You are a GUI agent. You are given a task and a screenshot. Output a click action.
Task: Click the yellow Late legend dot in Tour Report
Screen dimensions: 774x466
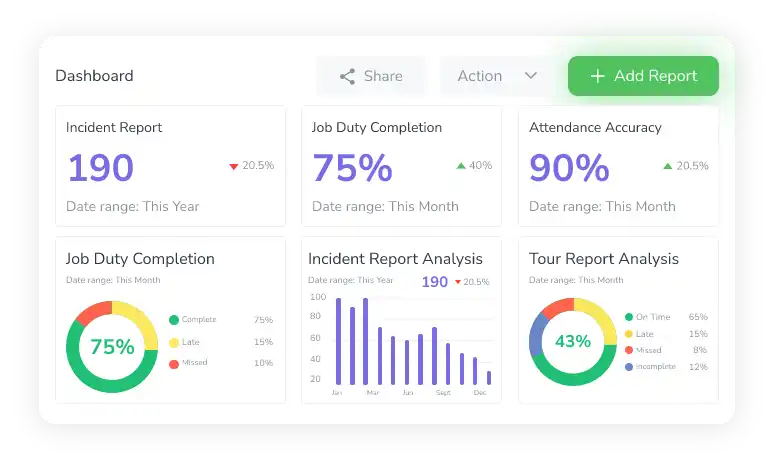[629, 334]
